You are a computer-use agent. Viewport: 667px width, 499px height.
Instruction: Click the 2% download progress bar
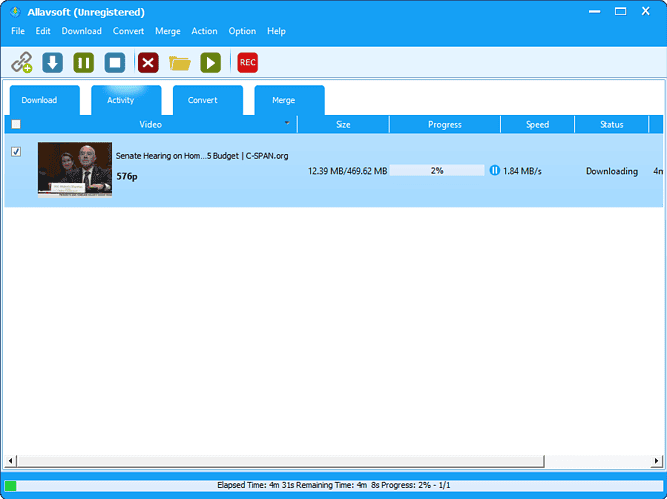click(437, 171)
